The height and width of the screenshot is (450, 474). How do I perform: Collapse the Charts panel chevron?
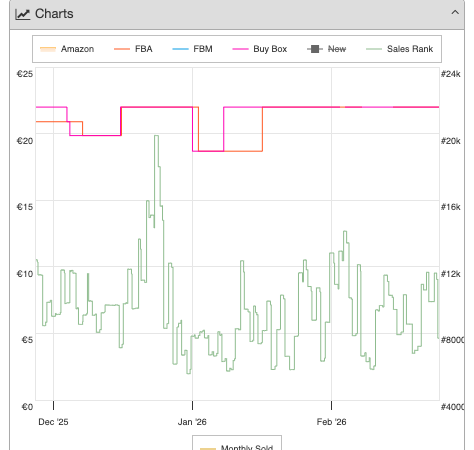[x=455, y=13]
